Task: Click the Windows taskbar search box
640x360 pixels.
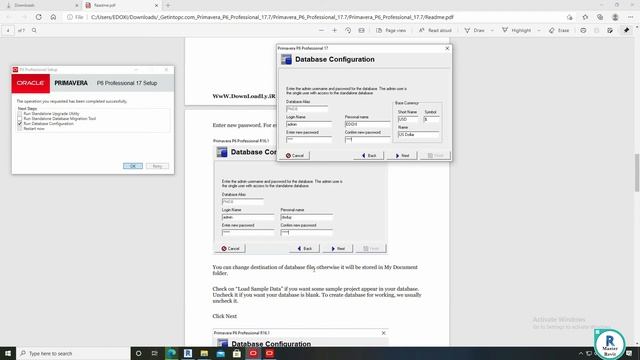Action: coord(73,353)
